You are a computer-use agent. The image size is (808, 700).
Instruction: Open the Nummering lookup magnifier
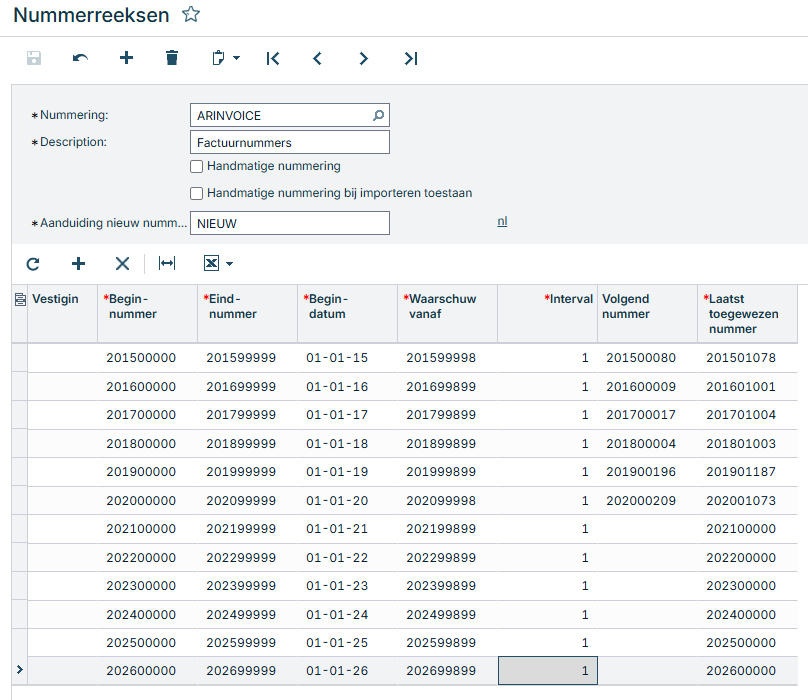[378, 115]
